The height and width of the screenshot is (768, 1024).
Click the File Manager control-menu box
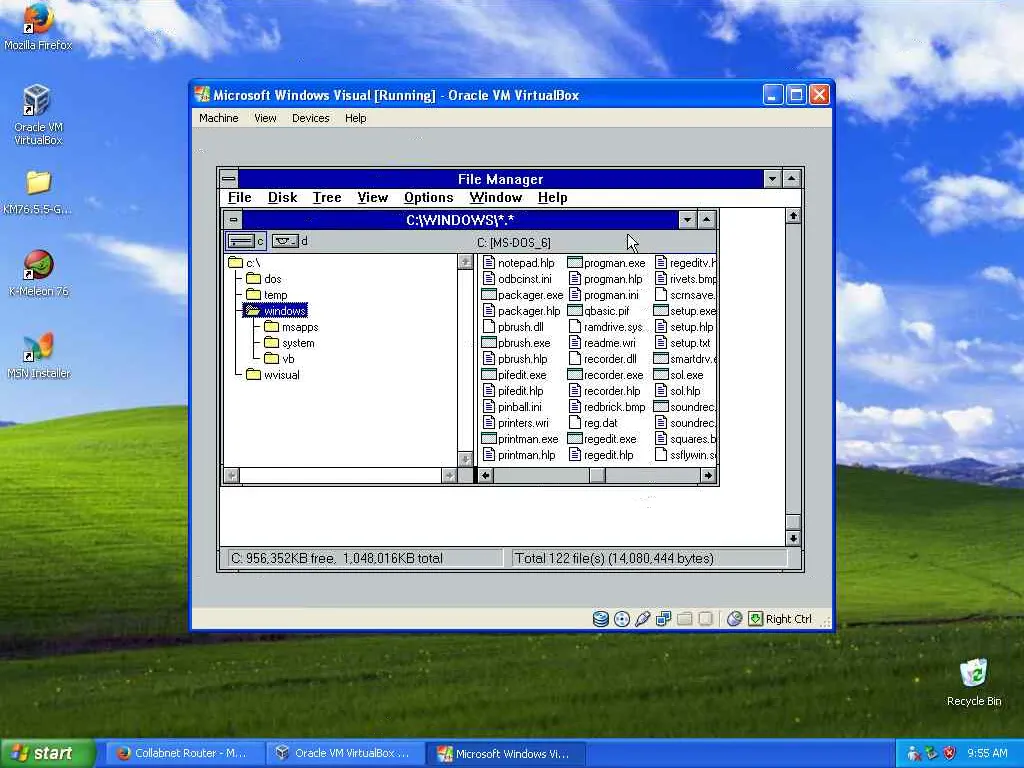229,178
